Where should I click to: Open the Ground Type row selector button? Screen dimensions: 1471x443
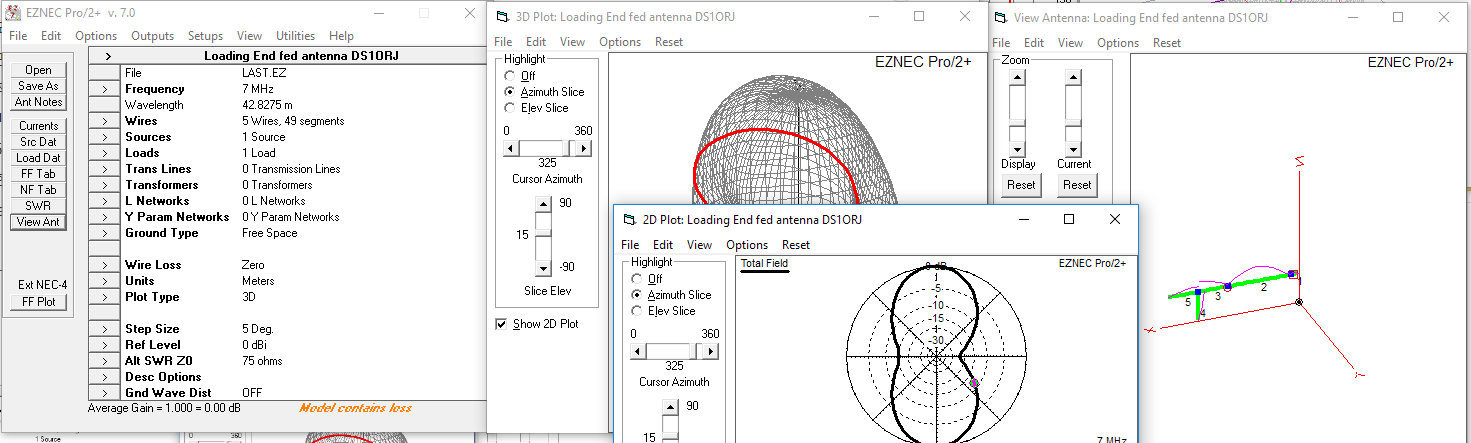pyautogui.click(x=104, y=233)
